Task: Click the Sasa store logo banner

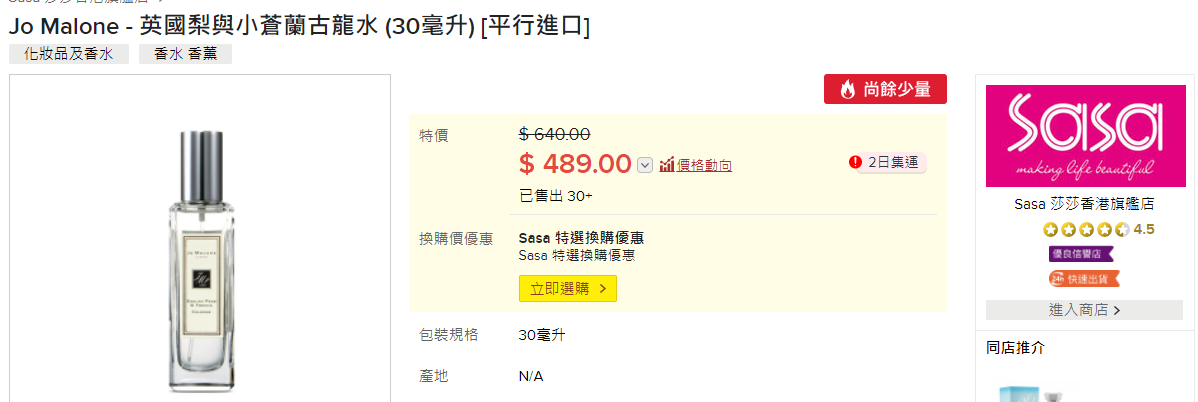Action: click(x=1085, y=135)
